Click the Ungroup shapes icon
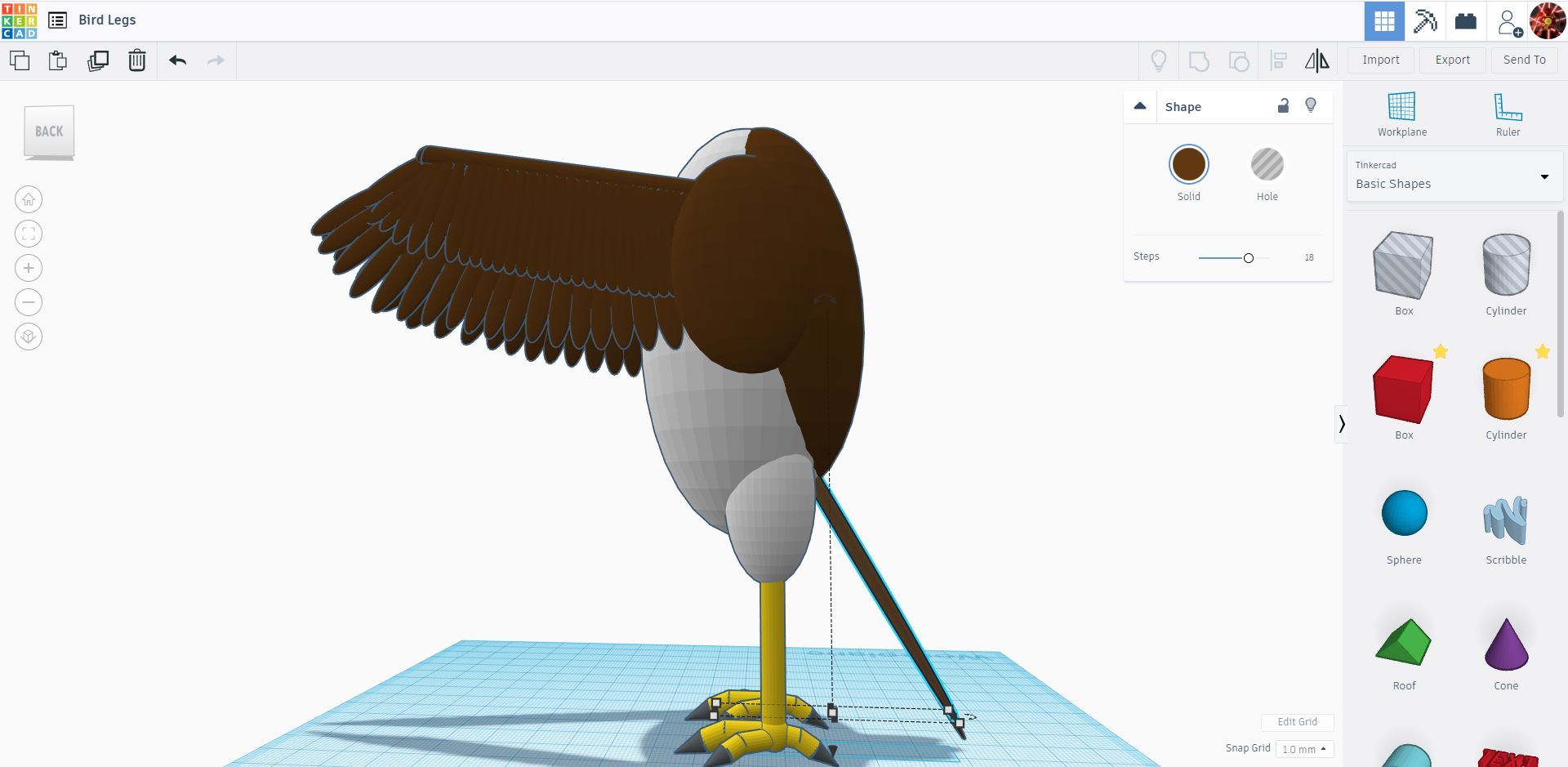This screenshot has width=1568, height=767. [1239, 60]
